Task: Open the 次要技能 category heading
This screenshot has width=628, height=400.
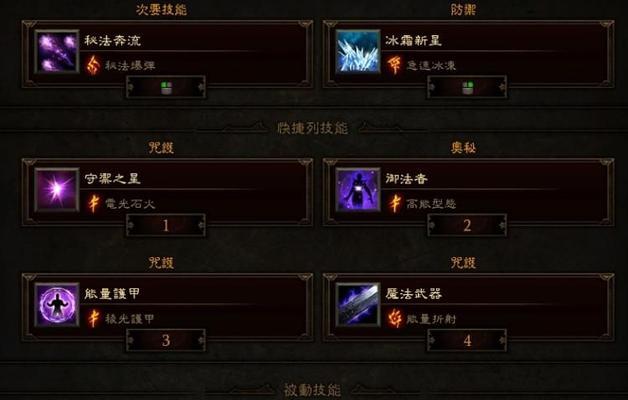Action: (161, 9)
